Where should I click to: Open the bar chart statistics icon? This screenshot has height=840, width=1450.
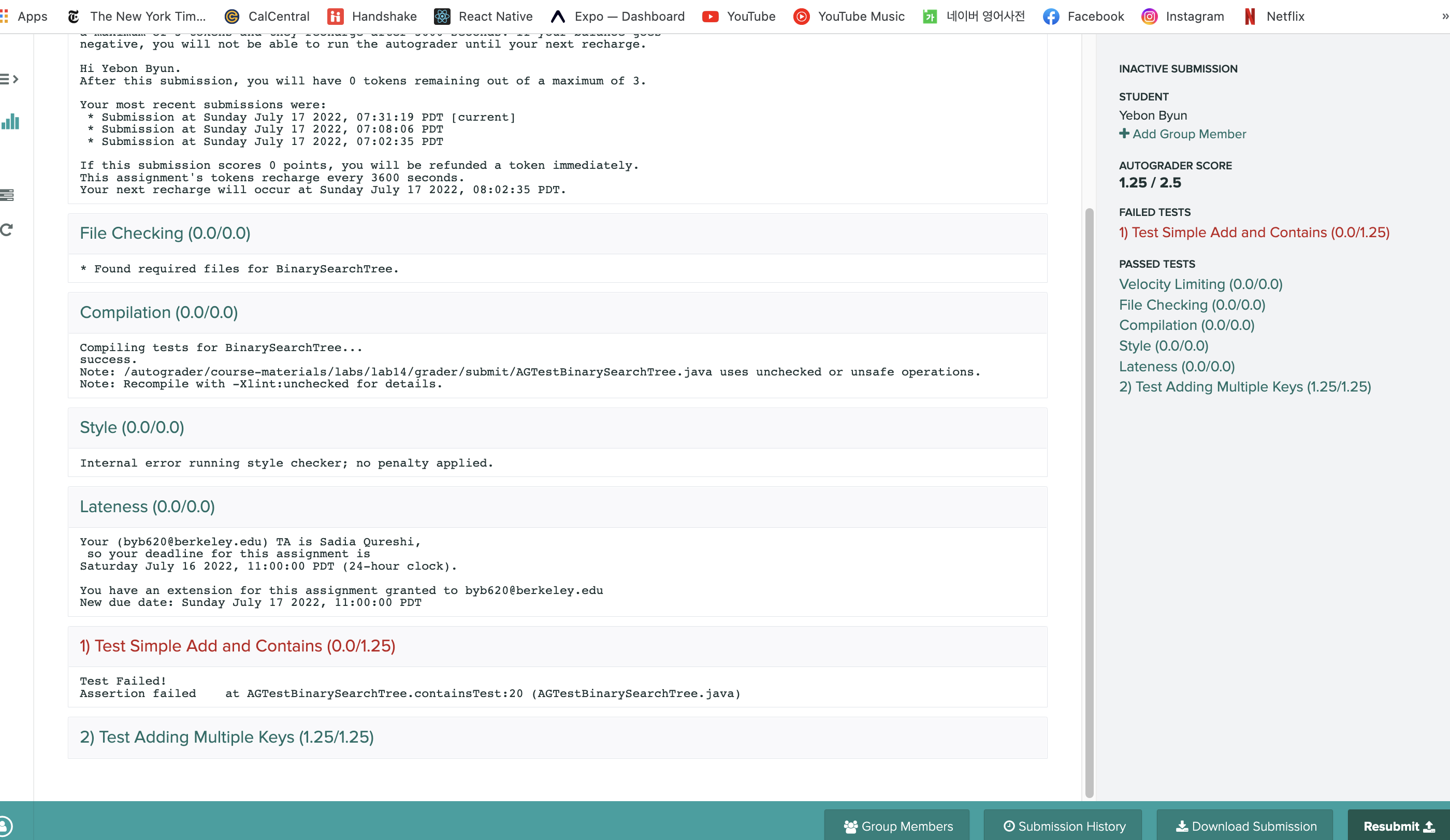pos(10,121)
